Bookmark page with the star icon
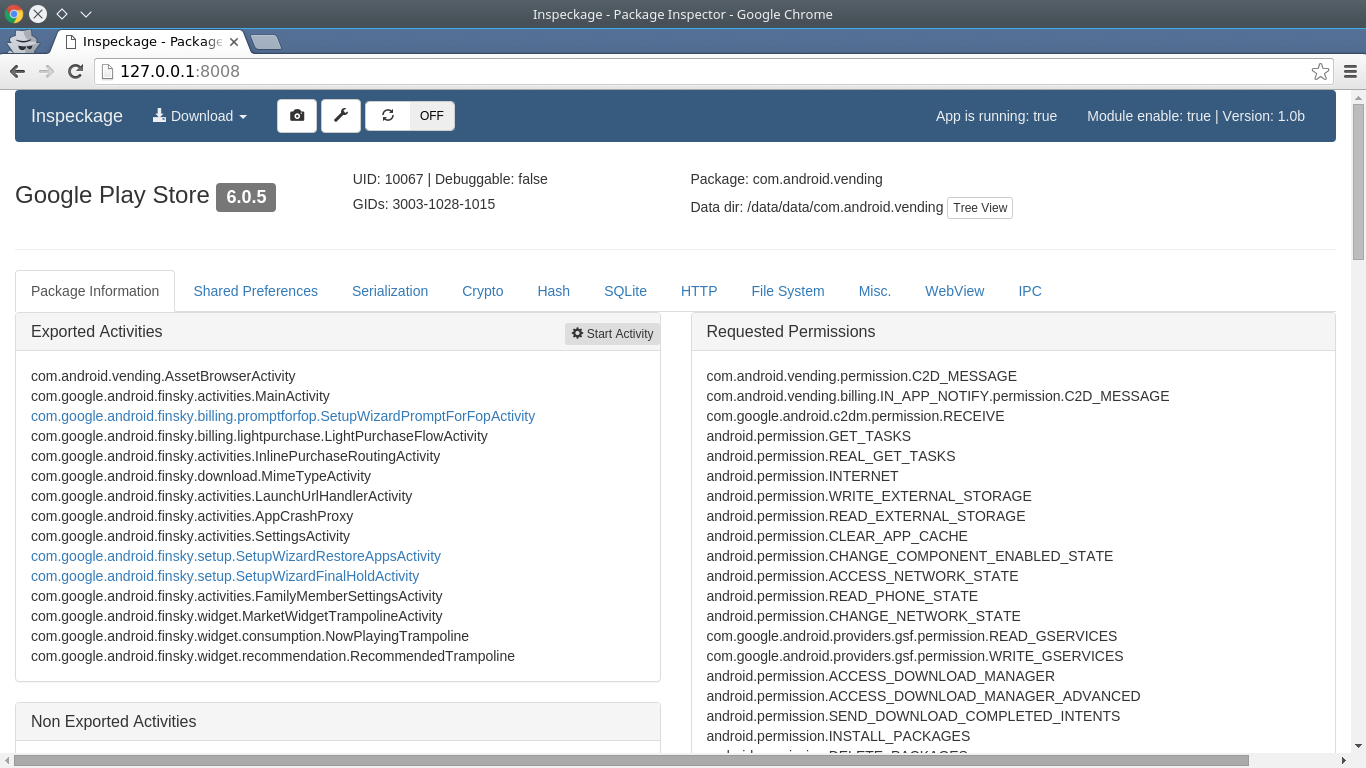This screenshot has width=1366, height=768. pyautogui.click(x=1320, y=71)
